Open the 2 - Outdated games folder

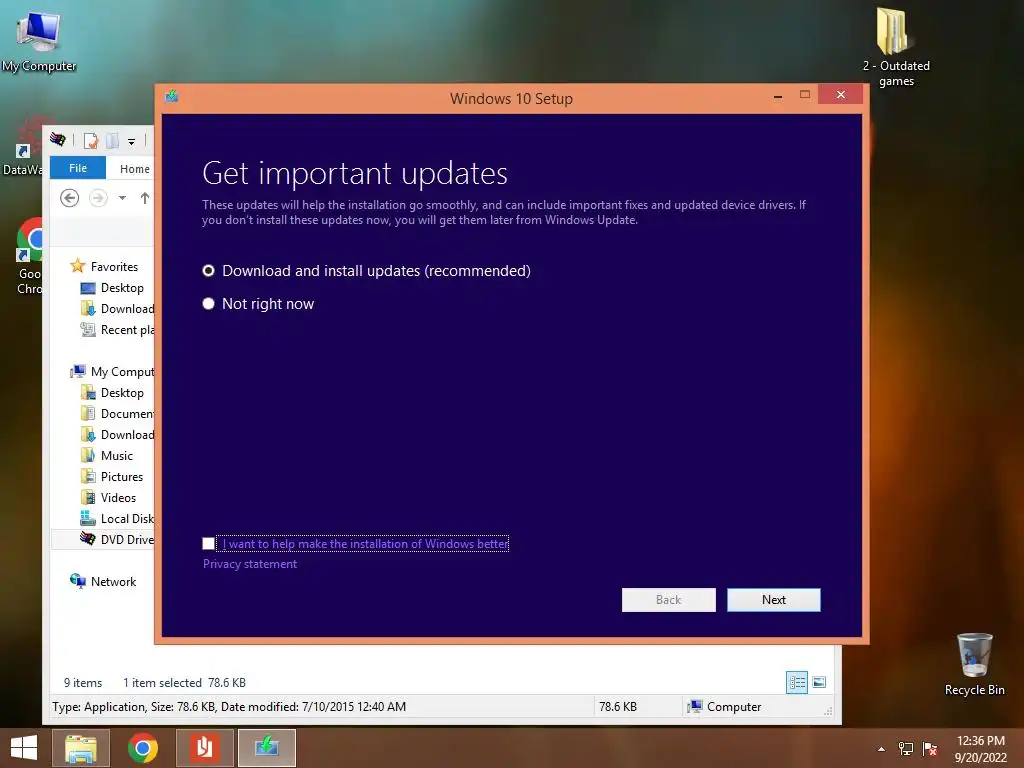point(896,47)
